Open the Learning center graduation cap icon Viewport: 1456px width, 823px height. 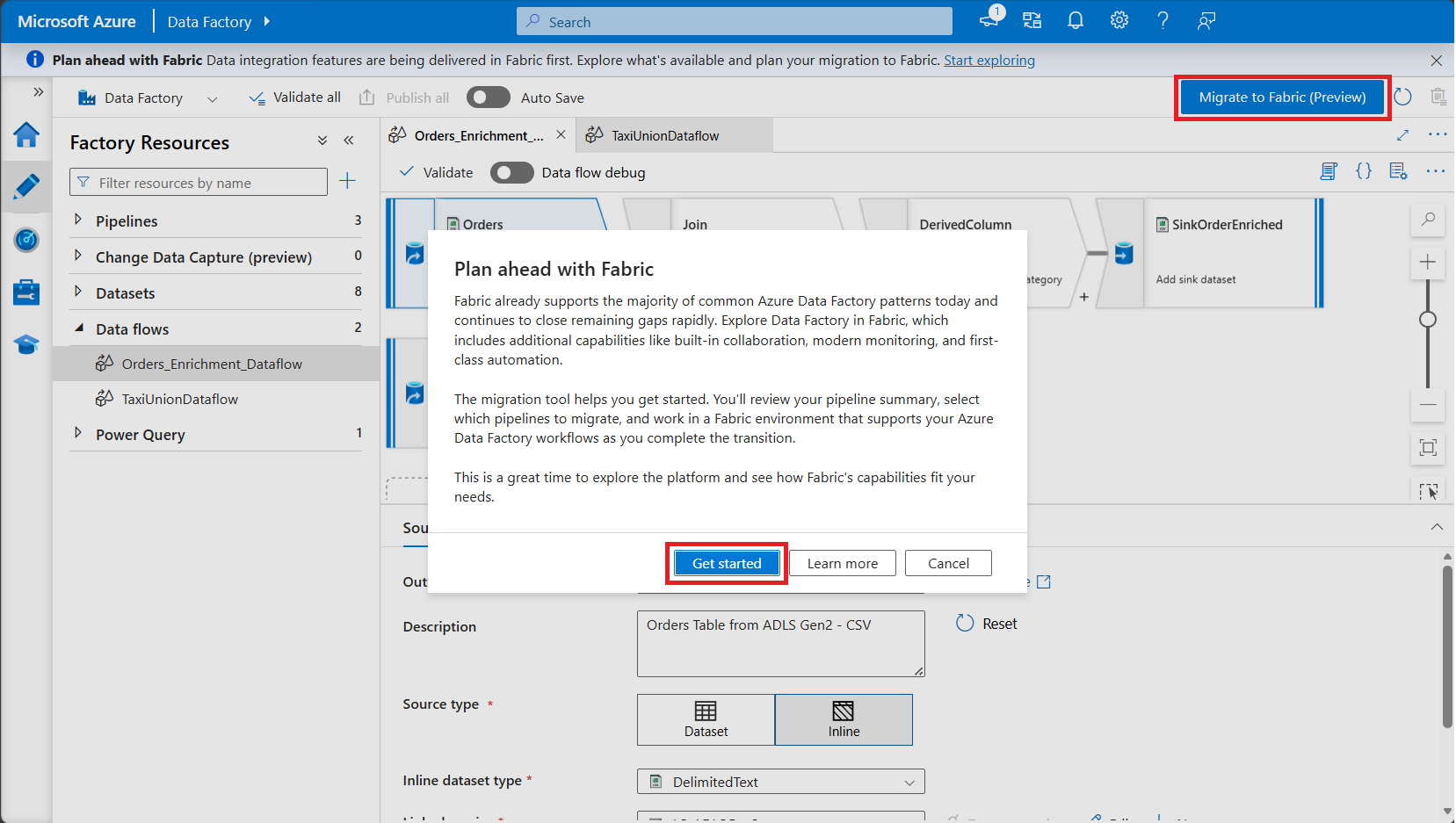[26, 344]
